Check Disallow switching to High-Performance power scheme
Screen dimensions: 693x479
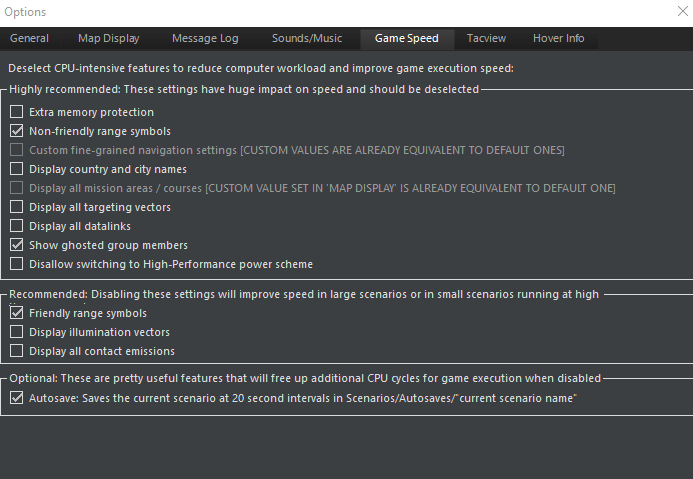tap(17, 265)
